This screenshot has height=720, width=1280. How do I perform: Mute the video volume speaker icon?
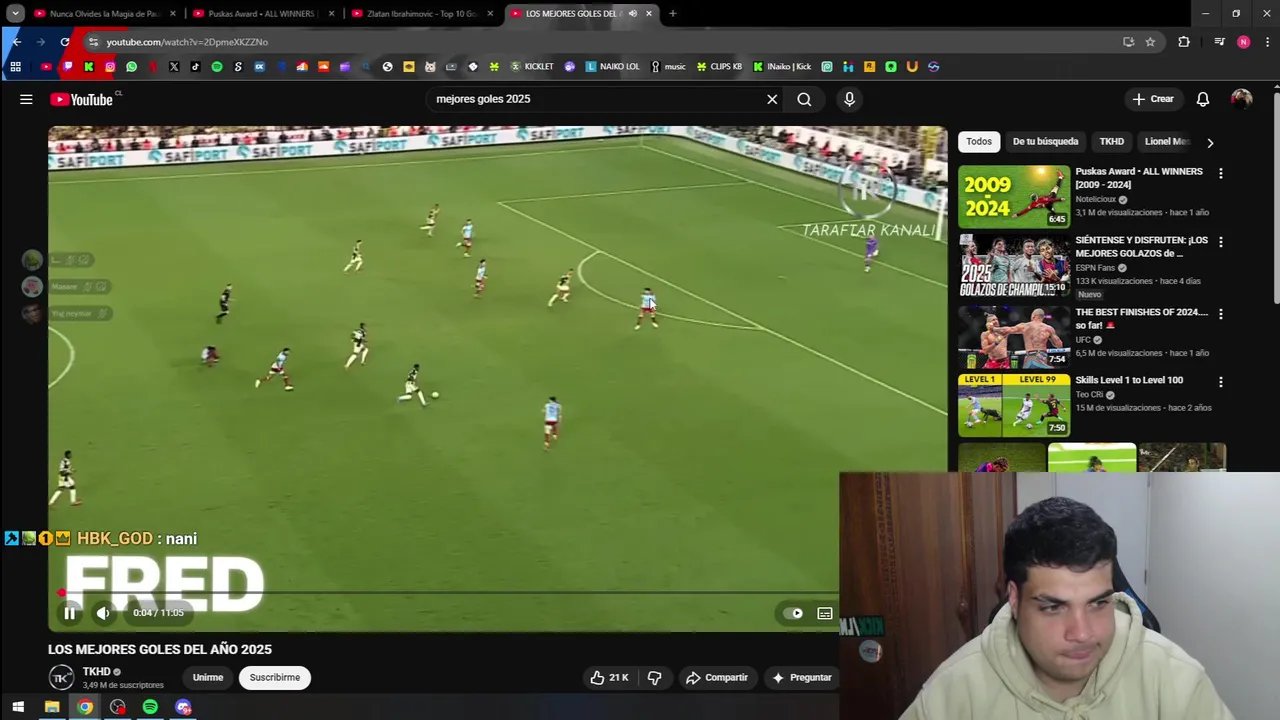coord(103,613)
